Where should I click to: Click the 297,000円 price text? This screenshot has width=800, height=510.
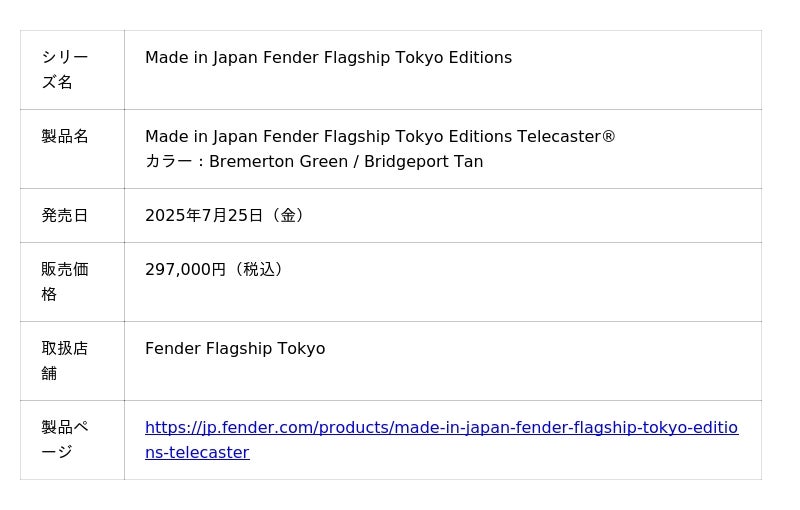(x=185, y=270)
